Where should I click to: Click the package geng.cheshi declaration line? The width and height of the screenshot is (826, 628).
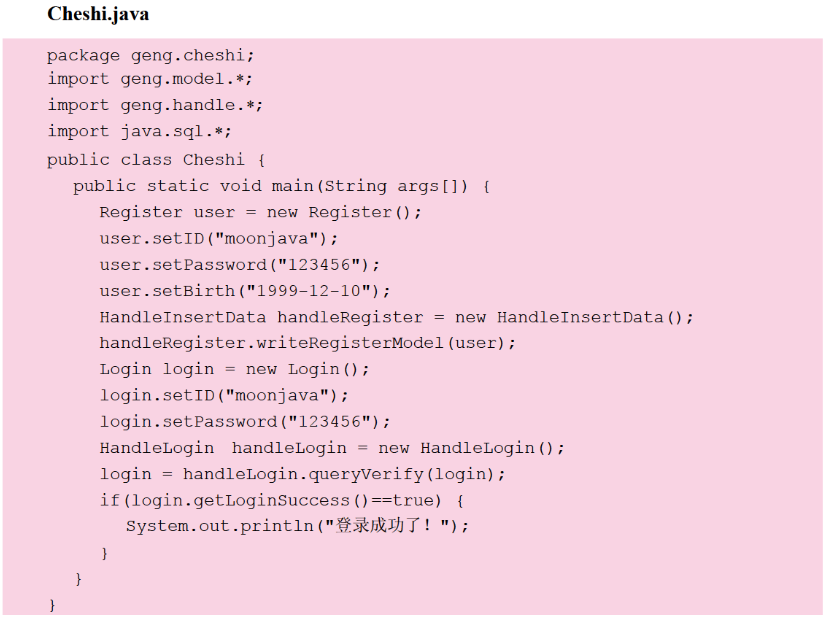(150, 55)
